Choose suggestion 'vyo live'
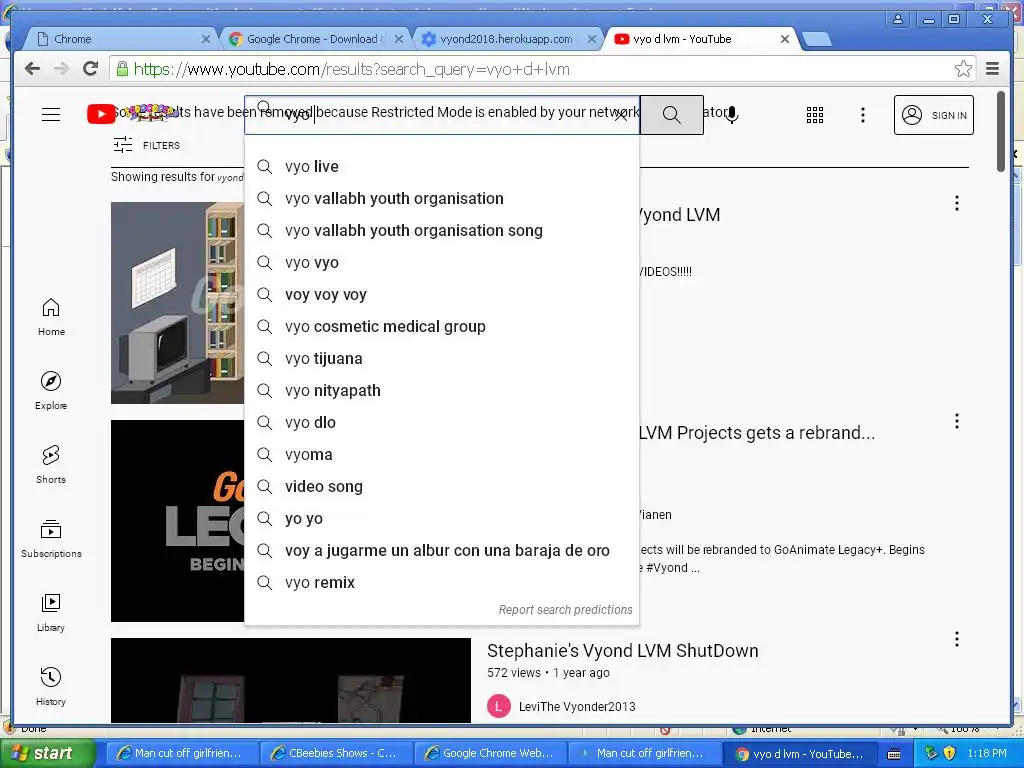 click(441, 167)
